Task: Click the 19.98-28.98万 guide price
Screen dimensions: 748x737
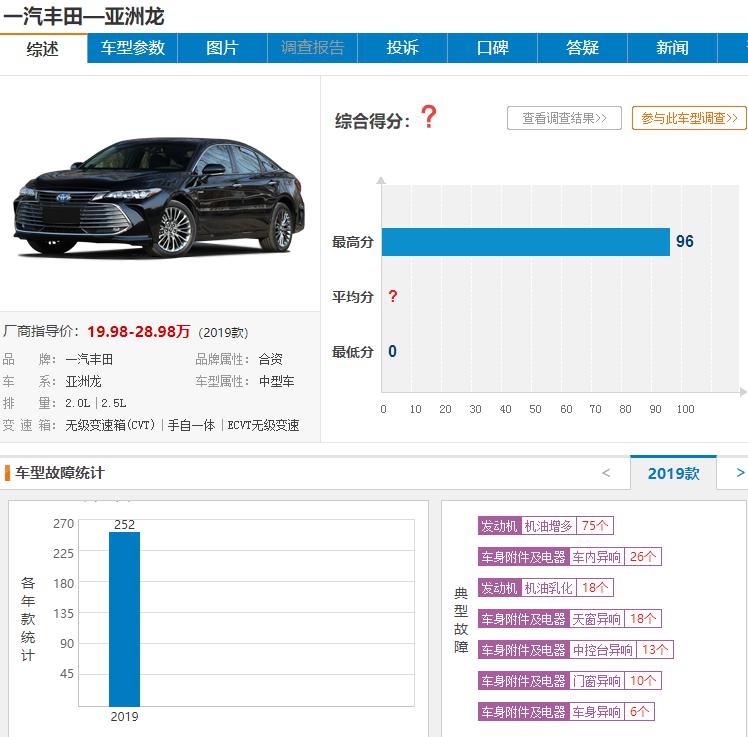Action: click(138, 332)
